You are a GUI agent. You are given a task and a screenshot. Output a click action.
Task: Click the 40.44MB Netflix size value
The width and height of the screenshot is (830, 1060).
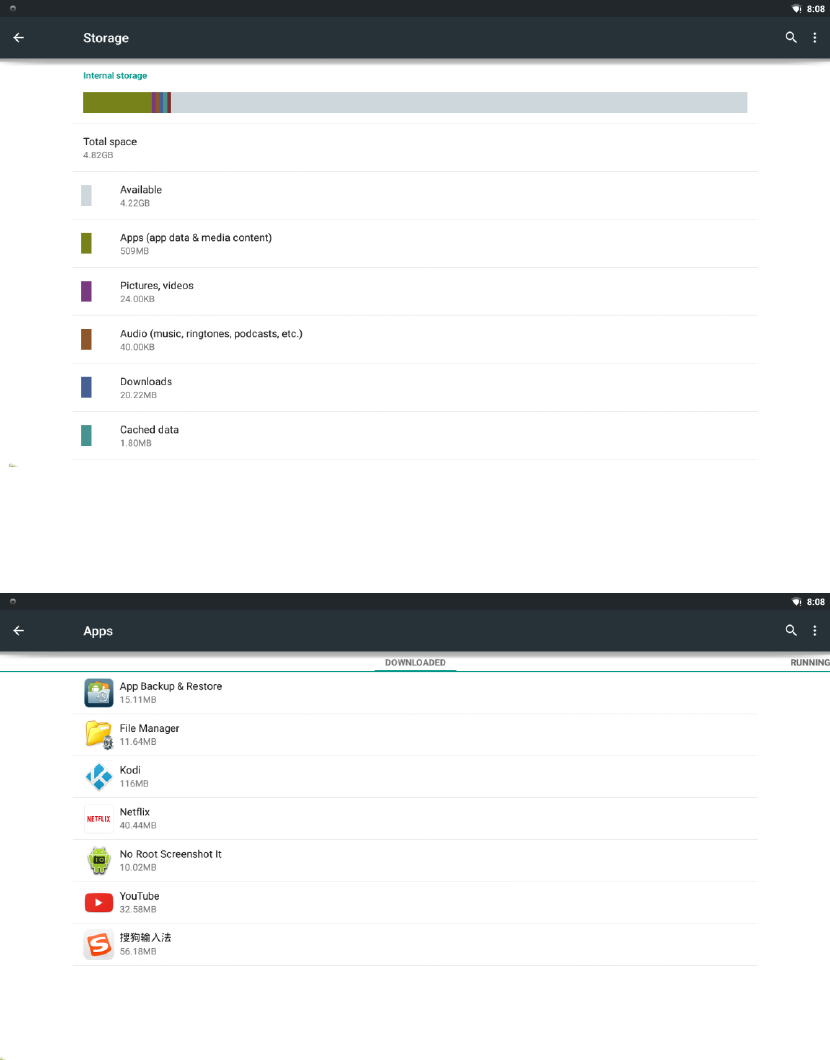(x=138, y=825)
